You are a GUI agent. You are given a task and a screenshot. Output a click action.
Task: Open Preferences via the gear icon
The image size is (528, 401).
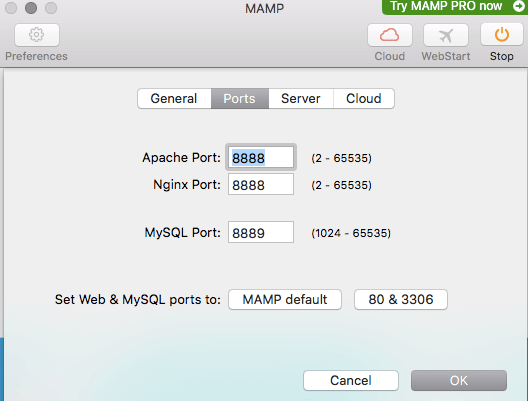tap(37, 35)
